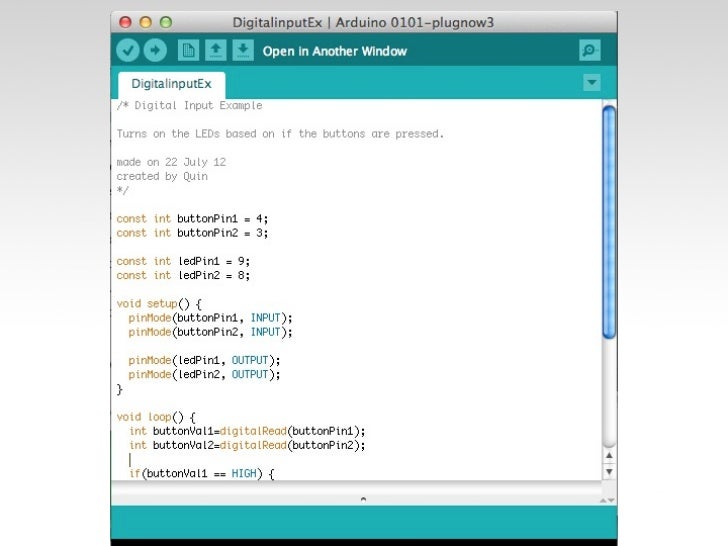
Task: Click the 'int buttonVal1=digitalRead' line
Action: 247,431
